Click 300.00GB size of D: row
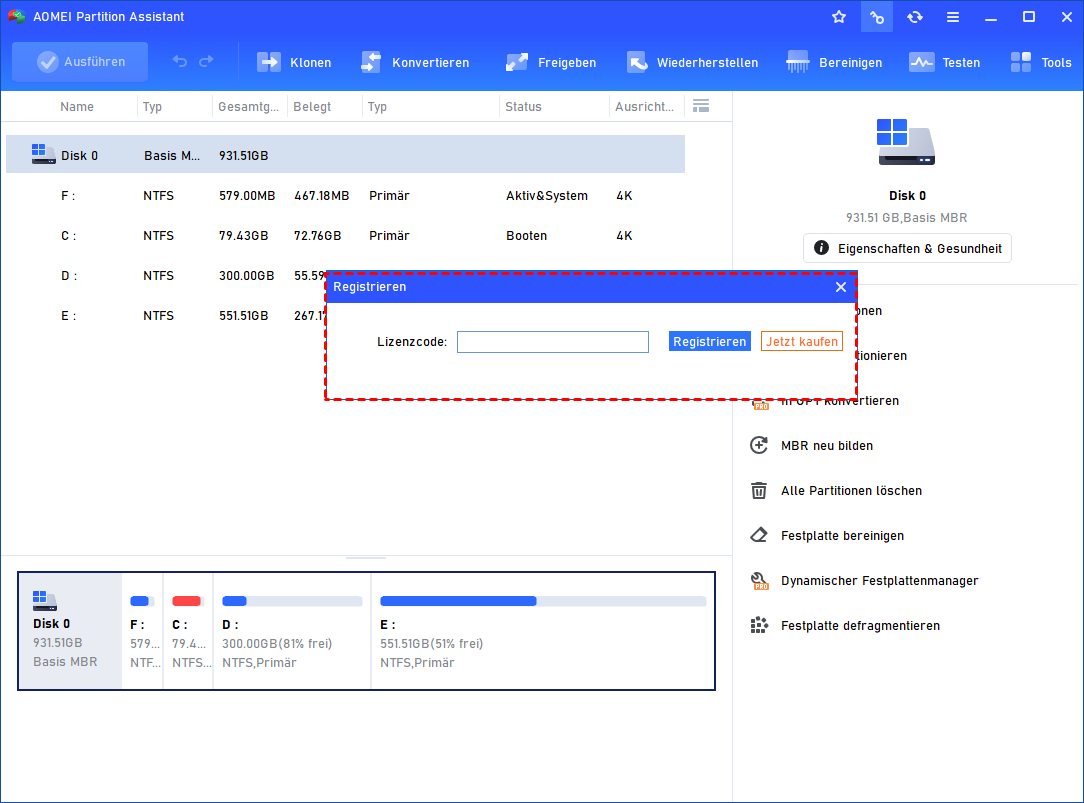1084x803 pixels. (x=246, y=276)
